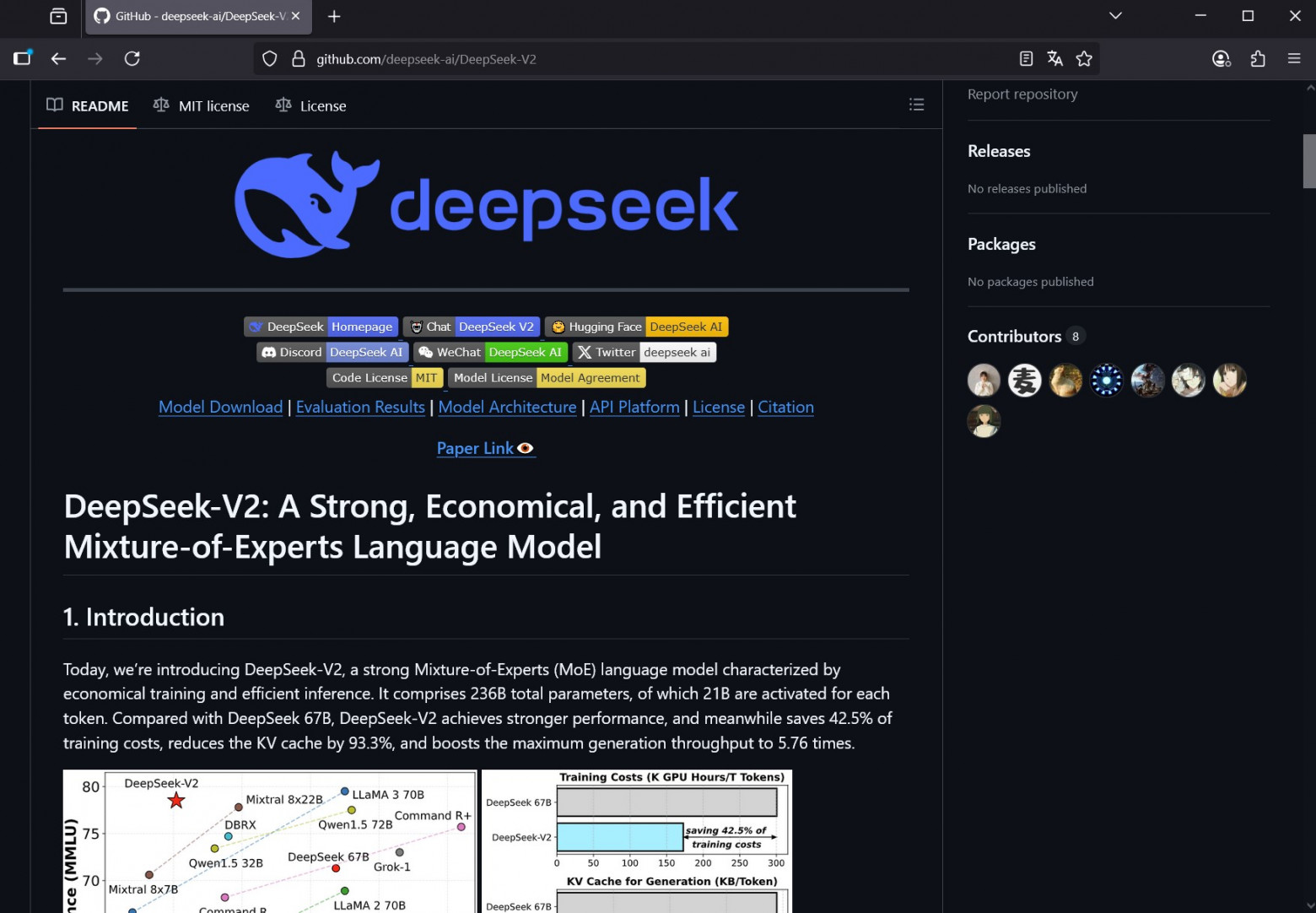
Task: Click the '1. Introduction' heading
Action: (143, 617)
